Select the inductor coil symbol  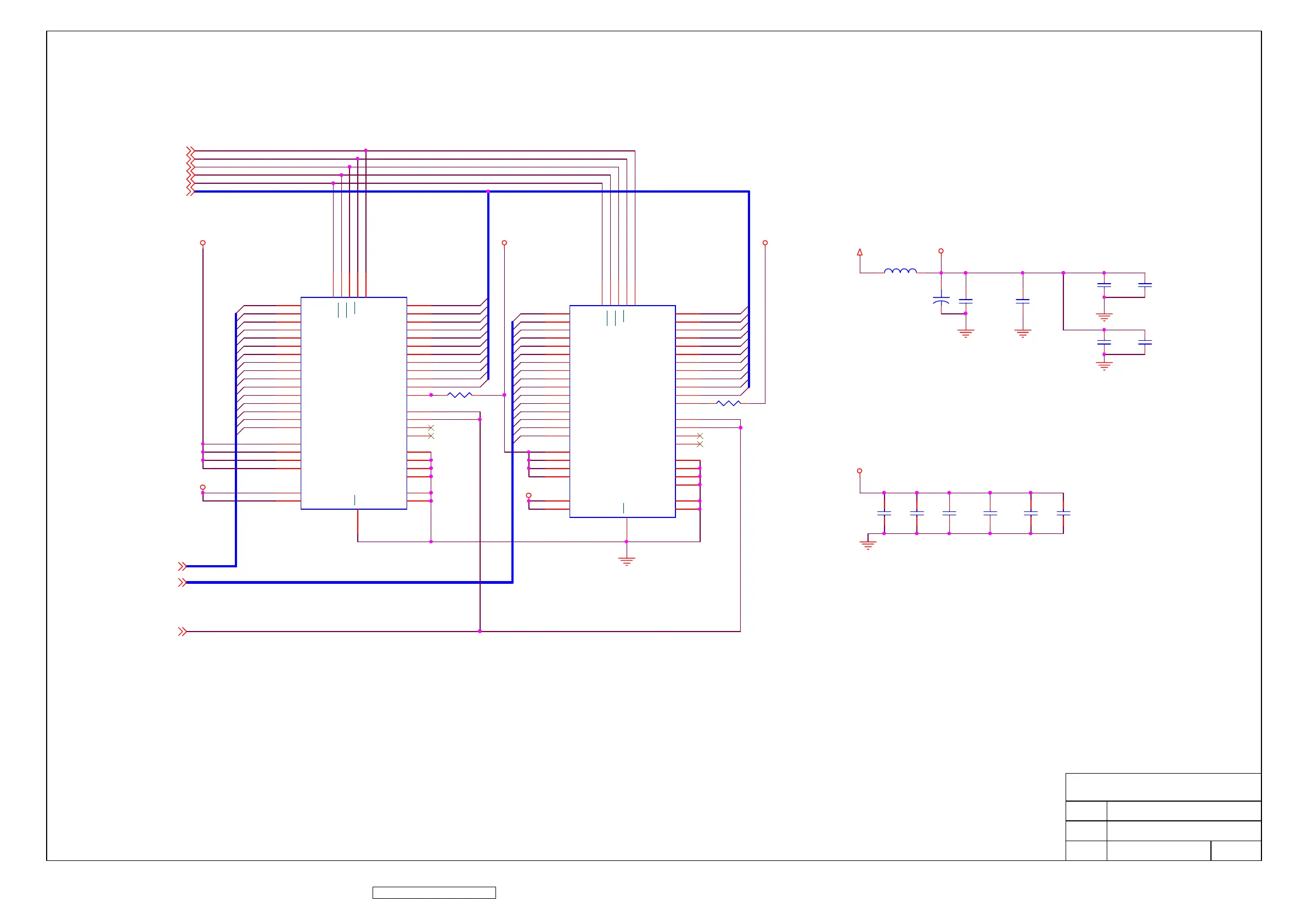pos(900,271)
